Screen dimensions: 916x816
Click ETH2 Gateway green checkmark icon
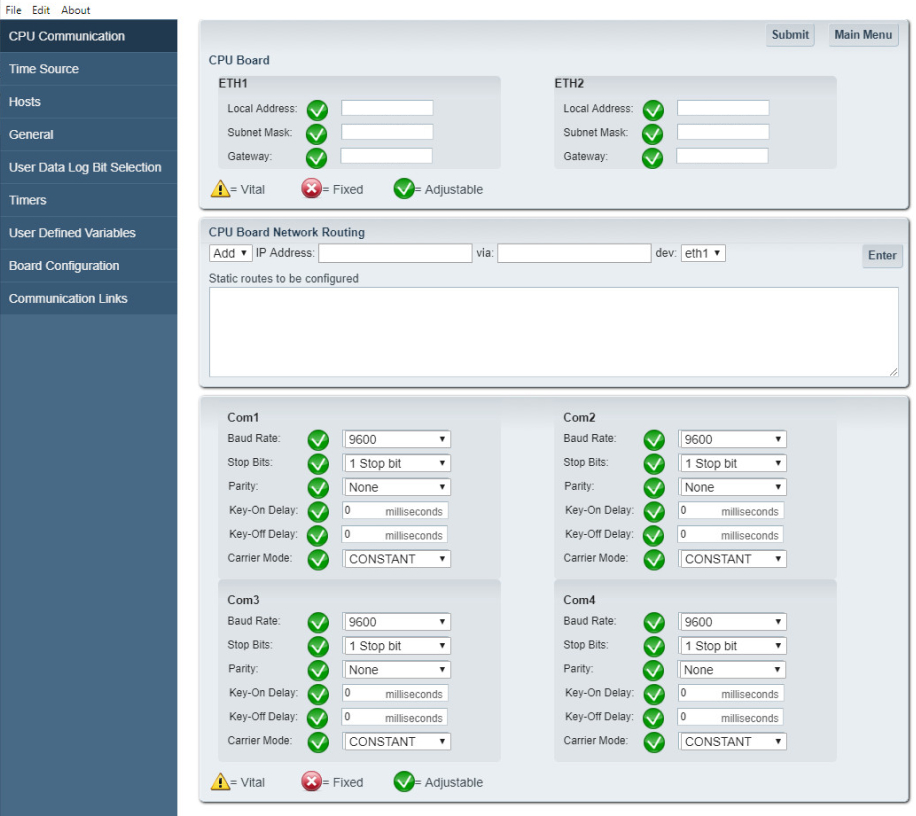(x=653, y=158)
